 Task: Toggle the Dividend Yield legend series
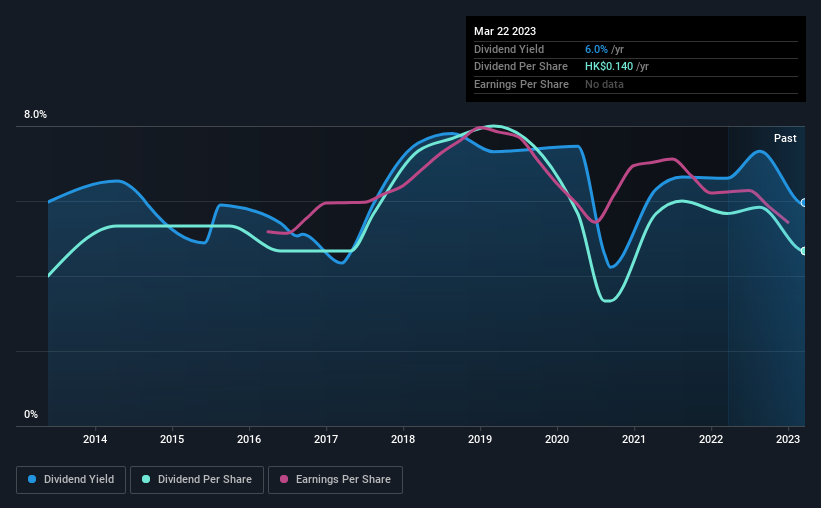pos(71,480)
